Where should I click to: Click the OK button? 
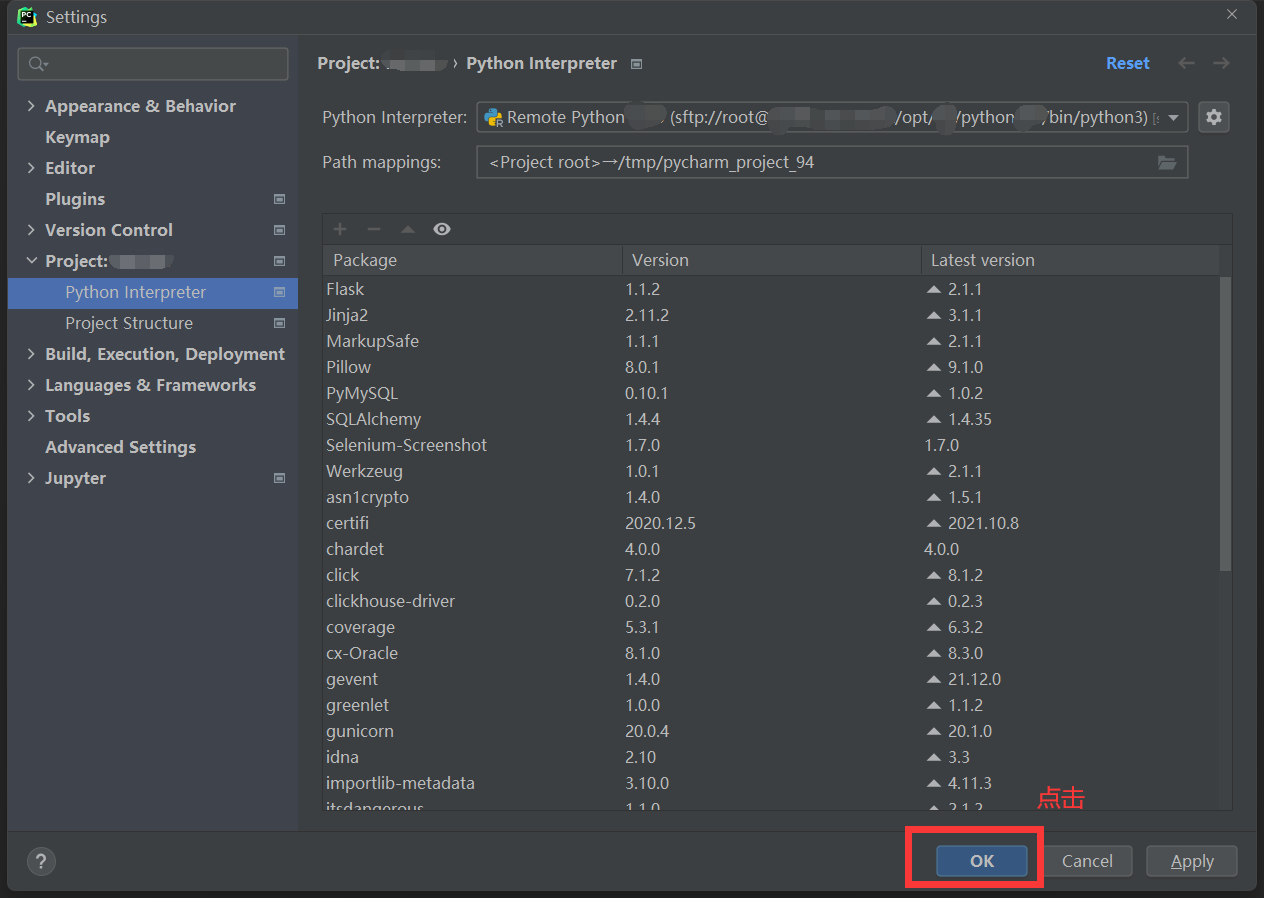tap(982, 861)
